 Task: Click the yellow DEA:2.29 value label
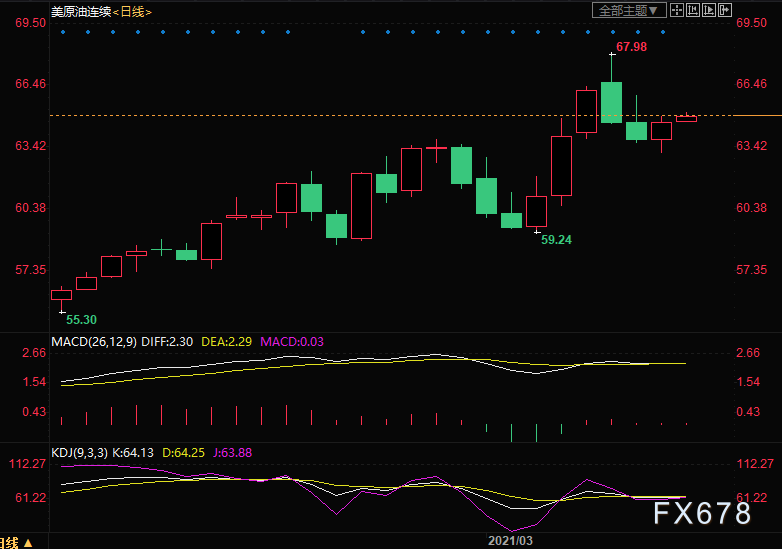[228, 342]
